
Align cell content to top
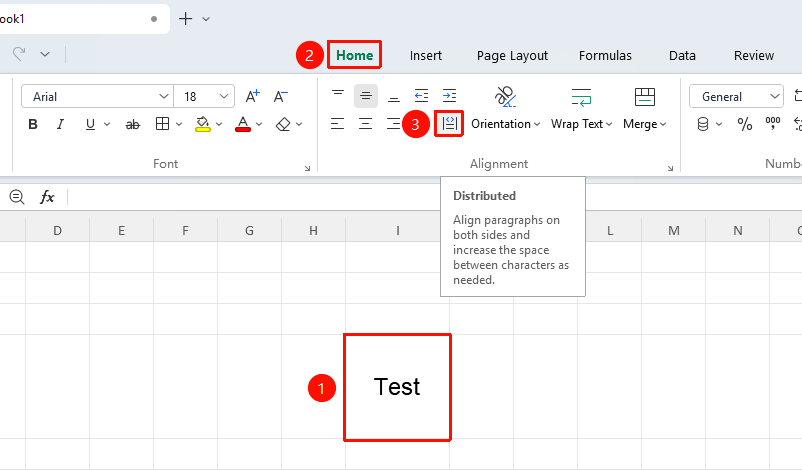coord(338,96)
